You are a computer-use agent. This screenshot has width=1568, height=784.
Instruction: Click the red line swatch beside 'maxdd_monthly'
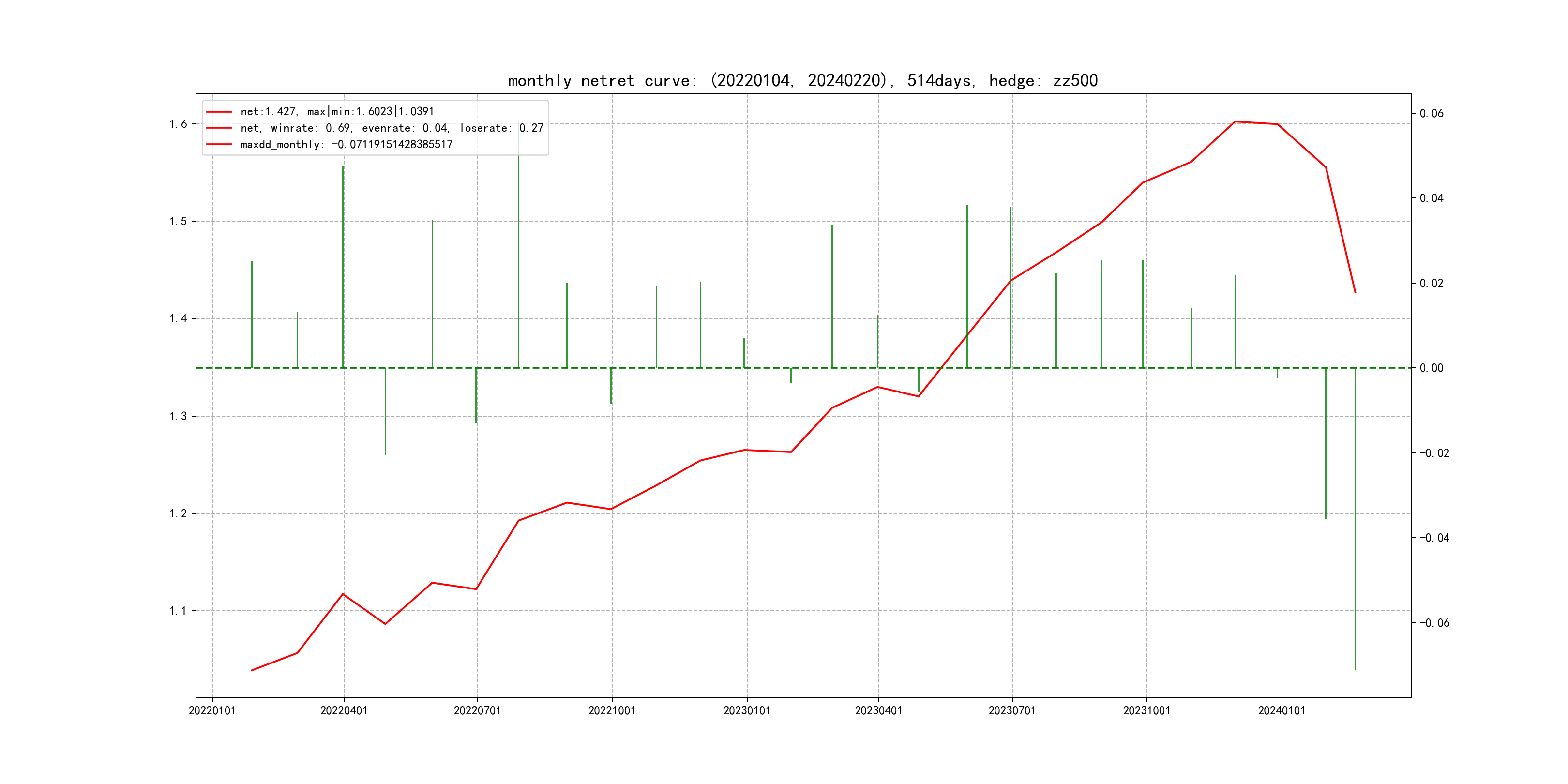click(x=219, y=144)
